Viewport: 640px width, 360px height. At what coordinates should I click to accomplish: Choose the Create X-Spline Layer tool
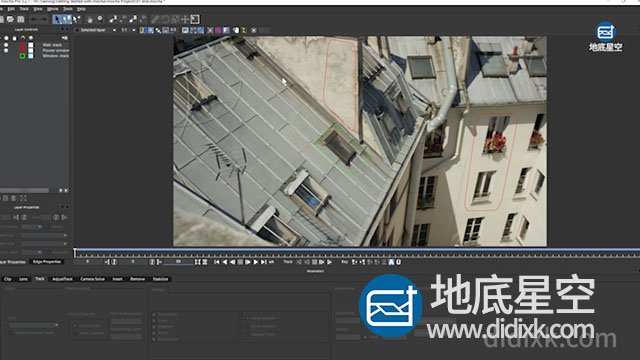pos(113,19)
